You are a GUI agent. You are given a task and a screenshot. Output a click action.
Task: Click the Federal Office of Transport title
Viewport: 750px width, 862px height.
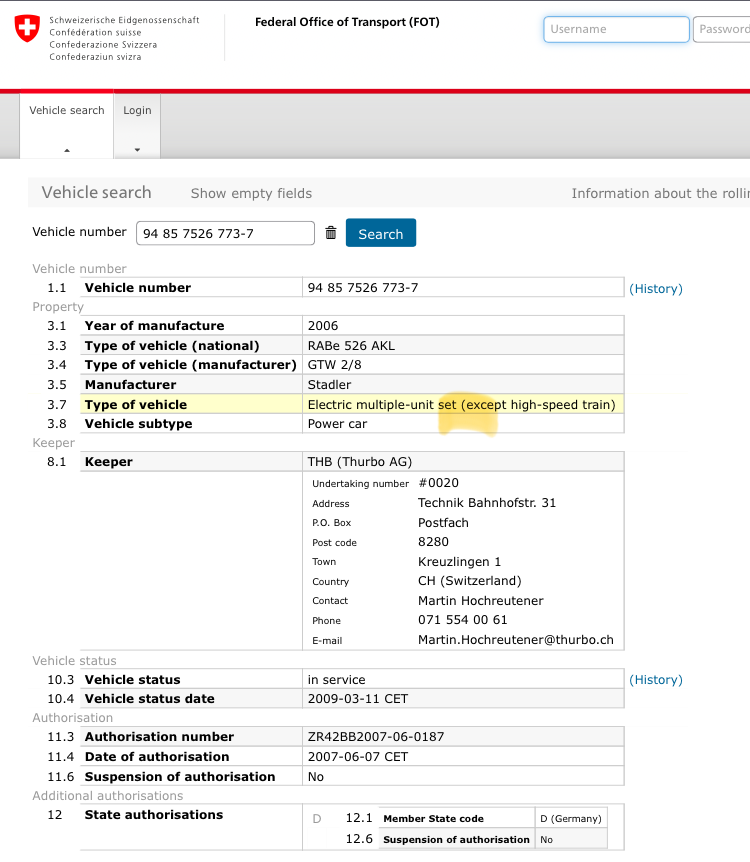[347, 22]
